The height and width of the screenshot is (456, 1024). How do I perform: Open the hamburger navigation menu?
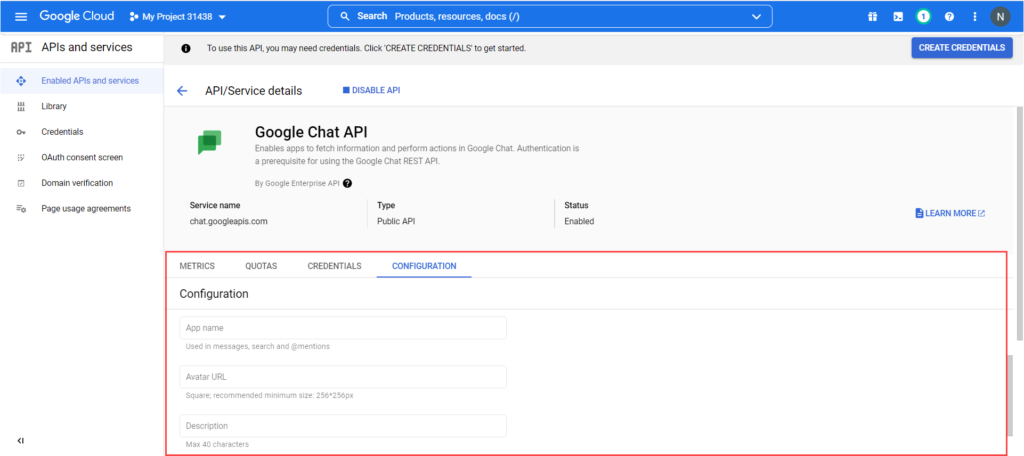[21, 17]
